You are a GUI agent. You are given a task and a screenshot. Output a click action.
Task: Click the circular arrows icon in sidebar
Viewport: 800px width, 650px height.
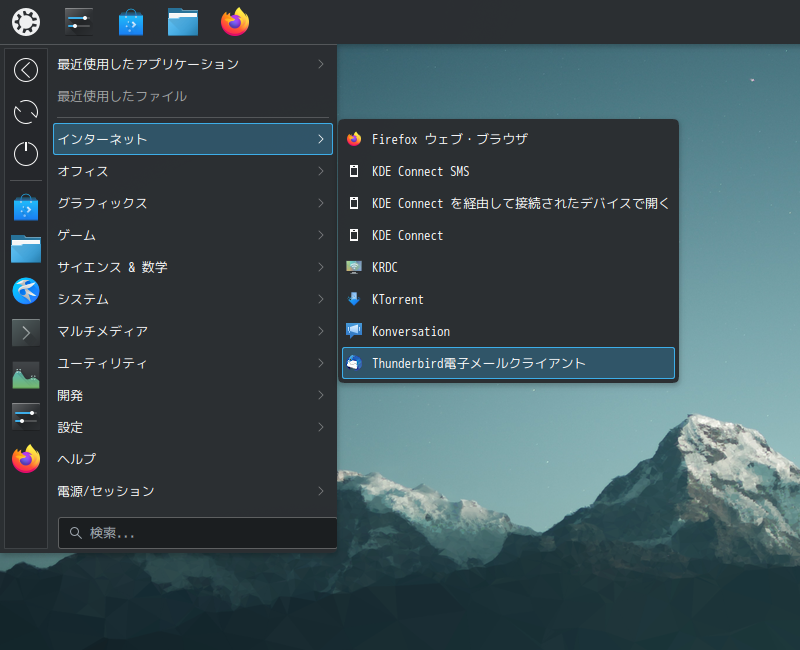coord(26,112)
